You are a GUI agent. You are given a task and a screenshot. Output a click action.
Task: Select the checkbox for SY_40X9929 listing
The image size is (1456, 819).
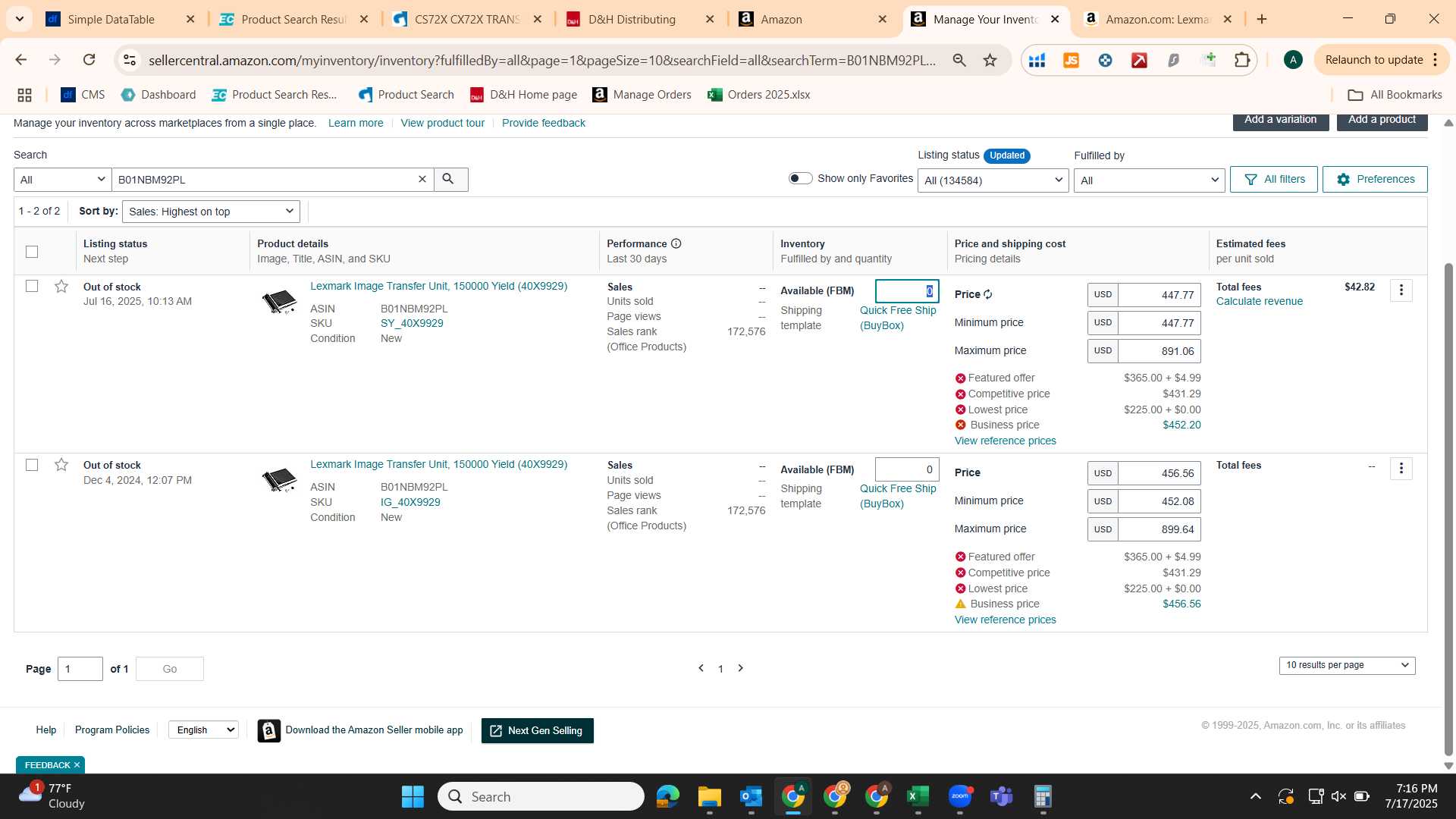32,286
